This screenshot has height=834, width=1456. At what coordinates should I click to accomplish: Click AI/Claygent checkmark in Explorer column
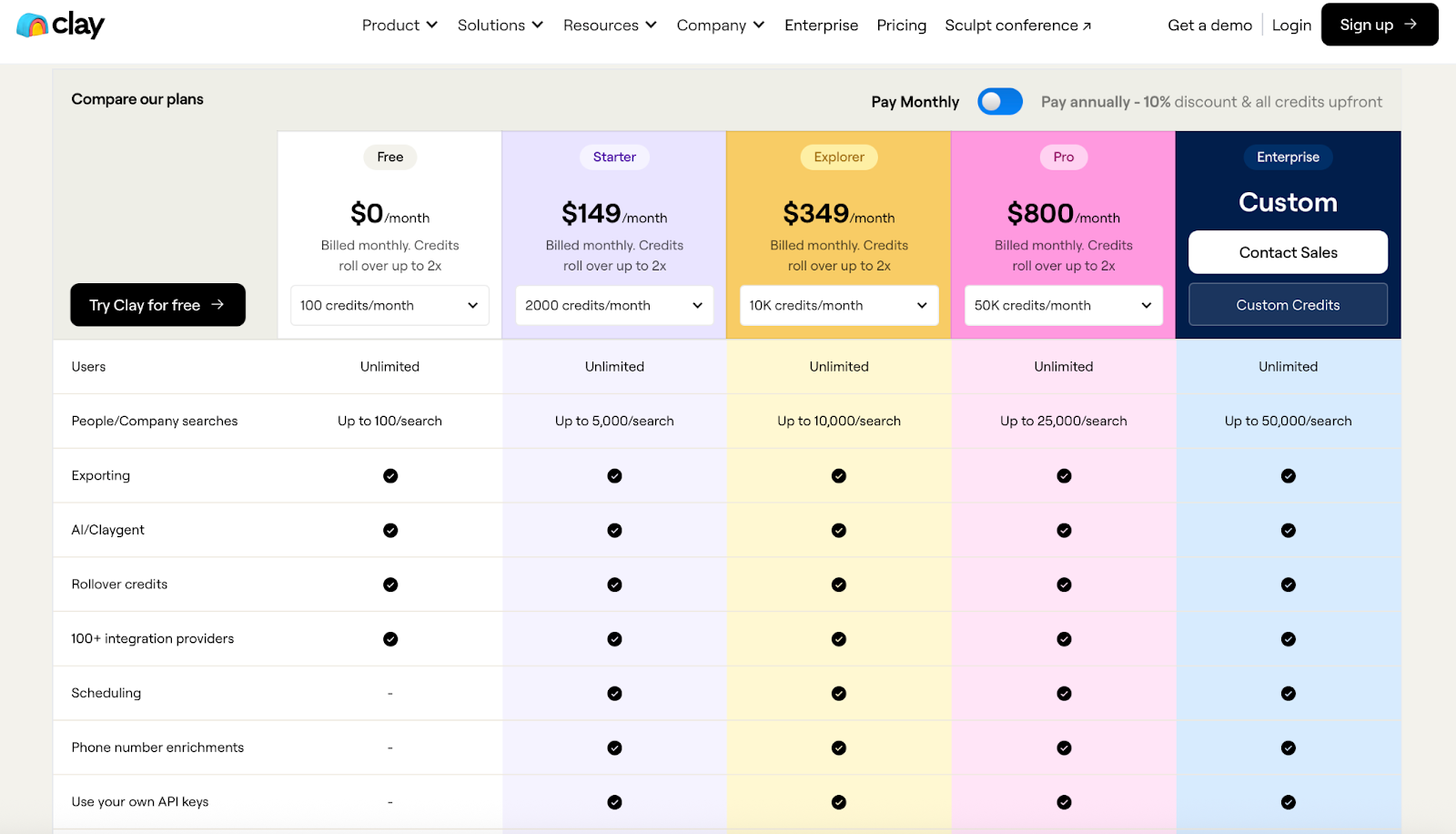pos(839,530)
